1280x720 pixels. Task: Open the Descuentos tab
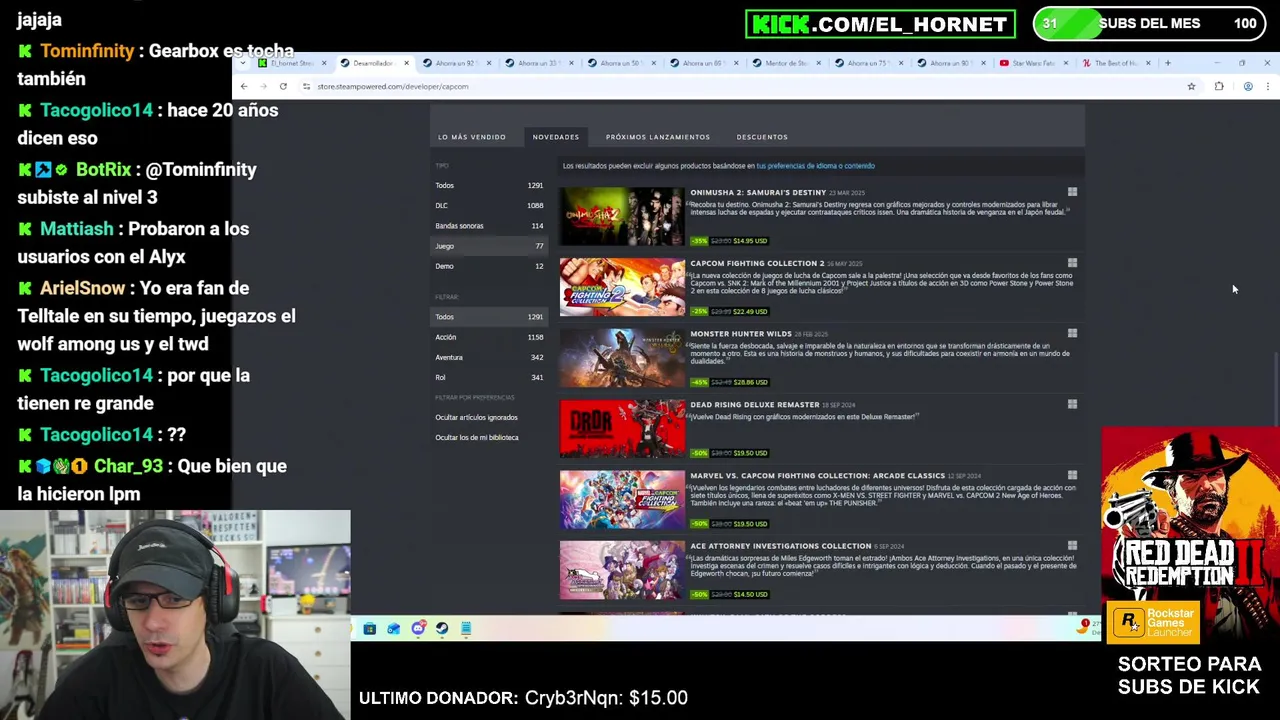coord(762,137)
